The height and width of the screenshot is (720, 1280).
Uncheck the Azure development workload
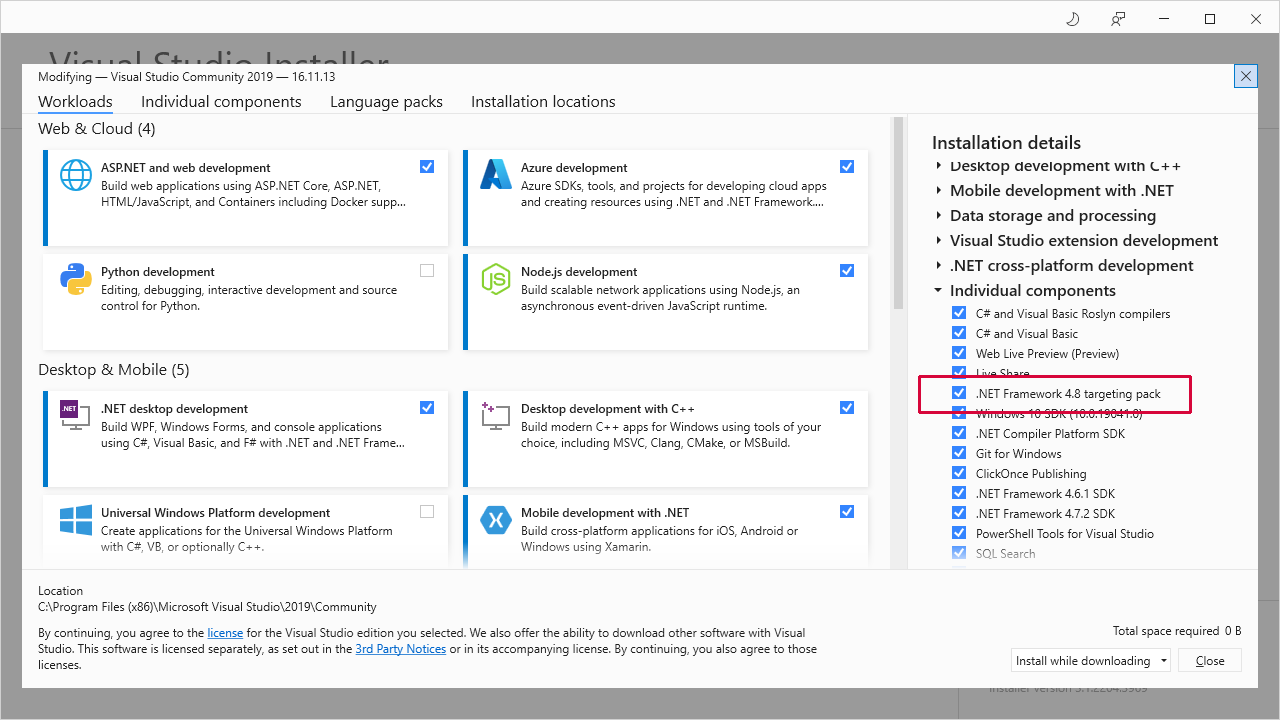tap(847, 166)
